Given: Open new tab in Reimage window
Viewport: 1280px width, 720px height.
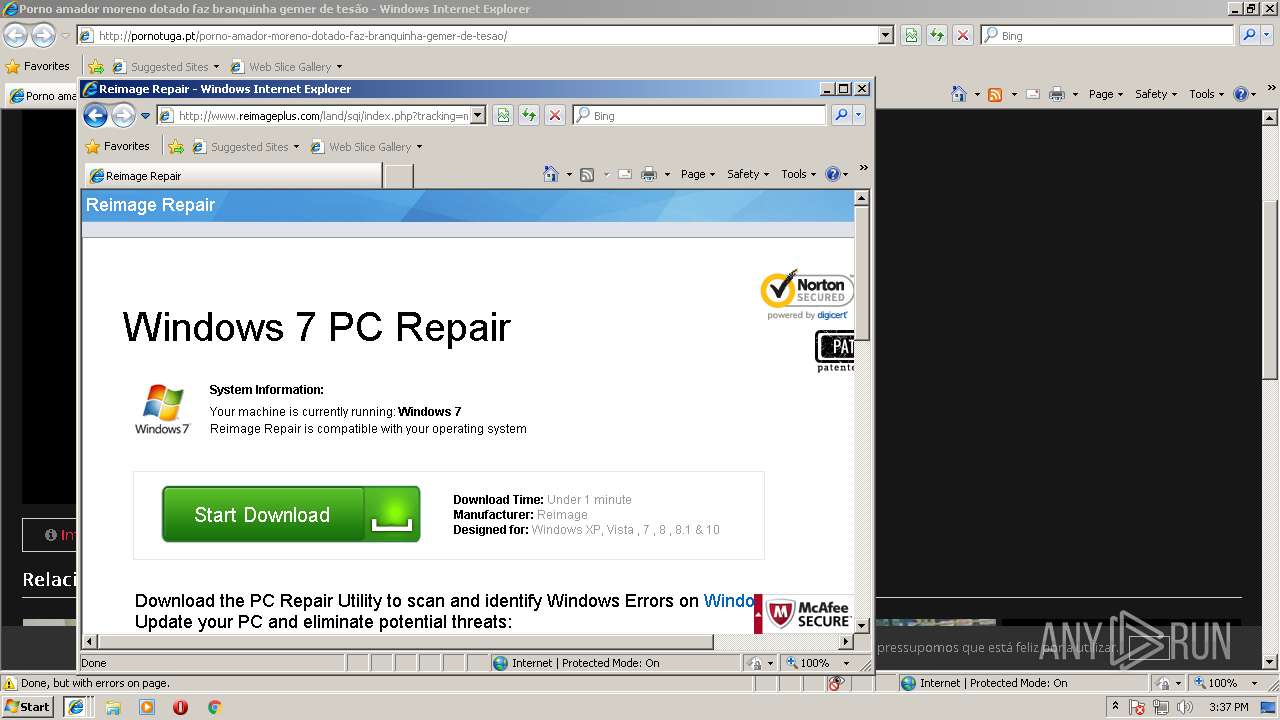Looking at the screenshot, I should 399,176.
